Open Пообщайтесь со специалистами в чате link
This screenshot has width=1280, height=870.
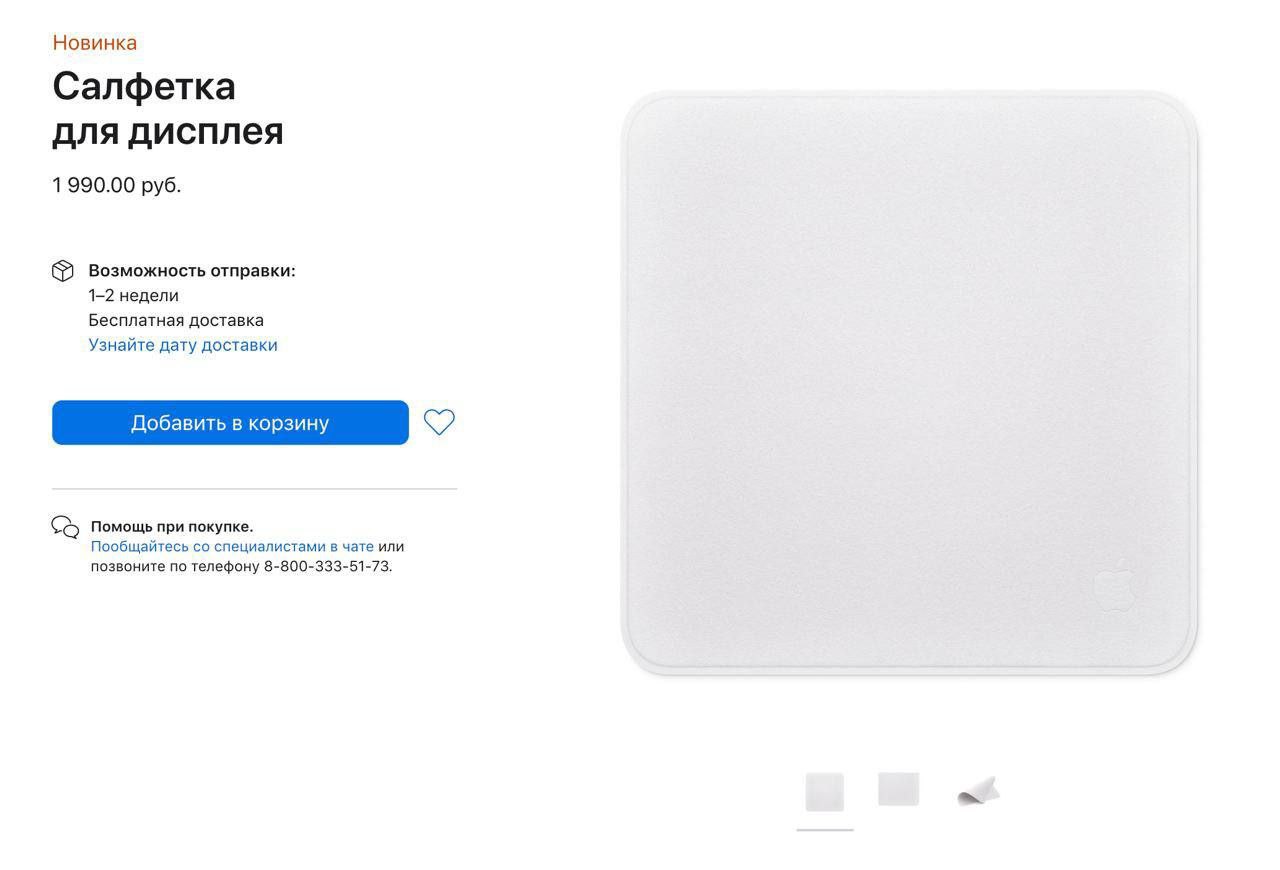coord(232,547)
